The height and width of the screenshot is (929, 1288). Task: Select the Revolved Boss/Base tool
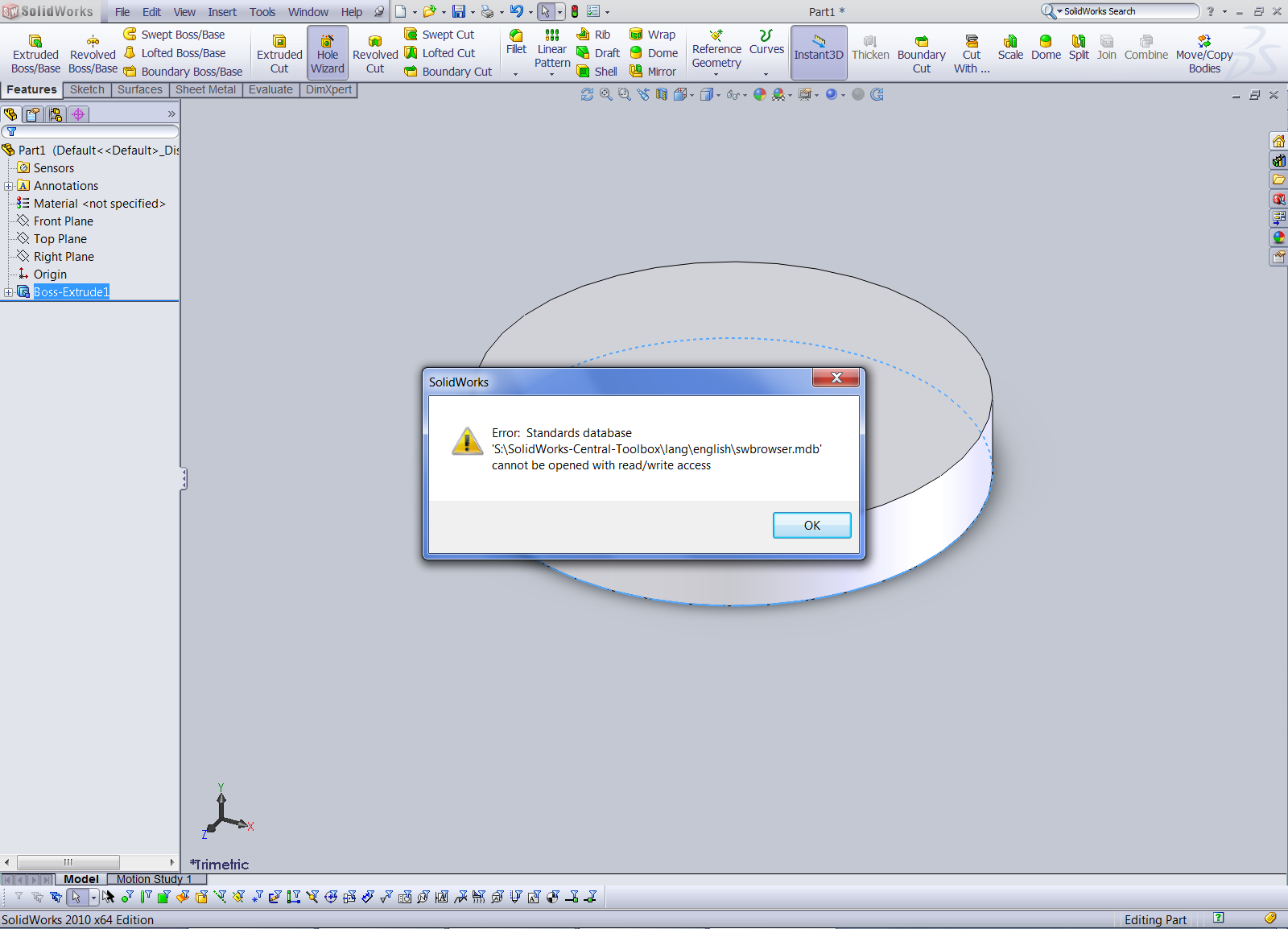(93, 54)
